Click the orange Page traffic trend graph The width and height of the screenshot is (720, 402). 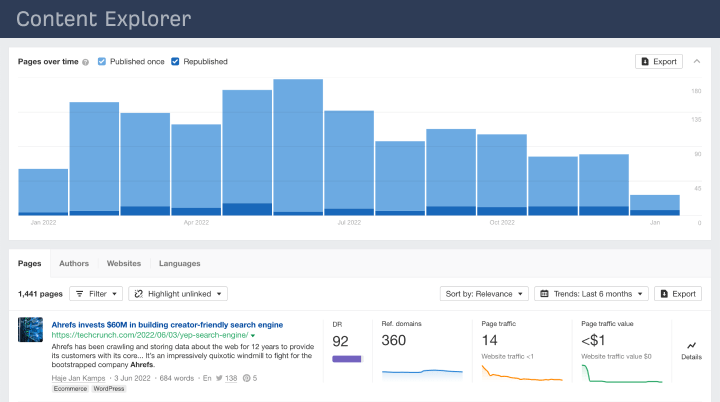pyautogui.click(x=522, y=373)
